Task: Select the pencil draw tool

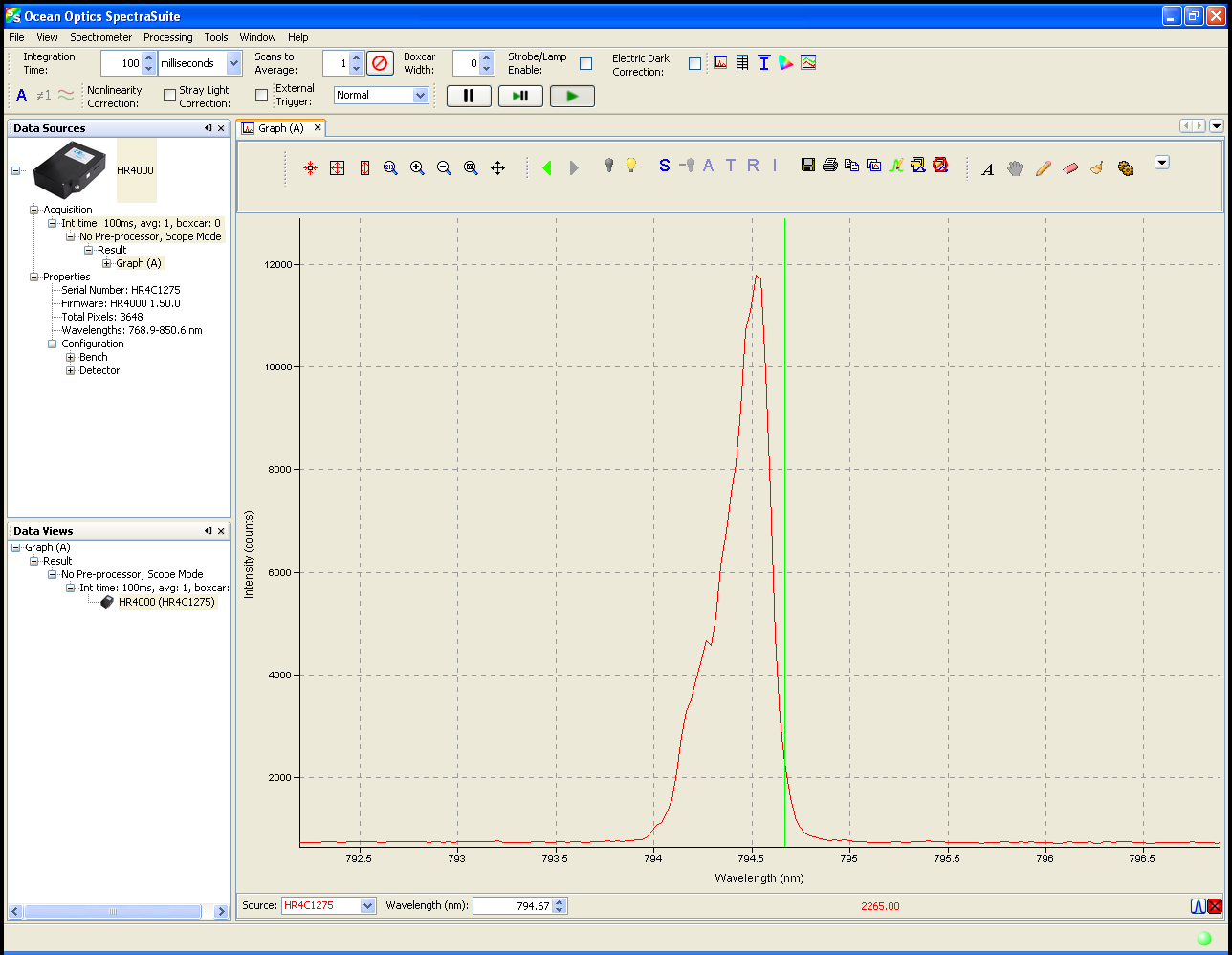Action: (x=1043, y=168)
